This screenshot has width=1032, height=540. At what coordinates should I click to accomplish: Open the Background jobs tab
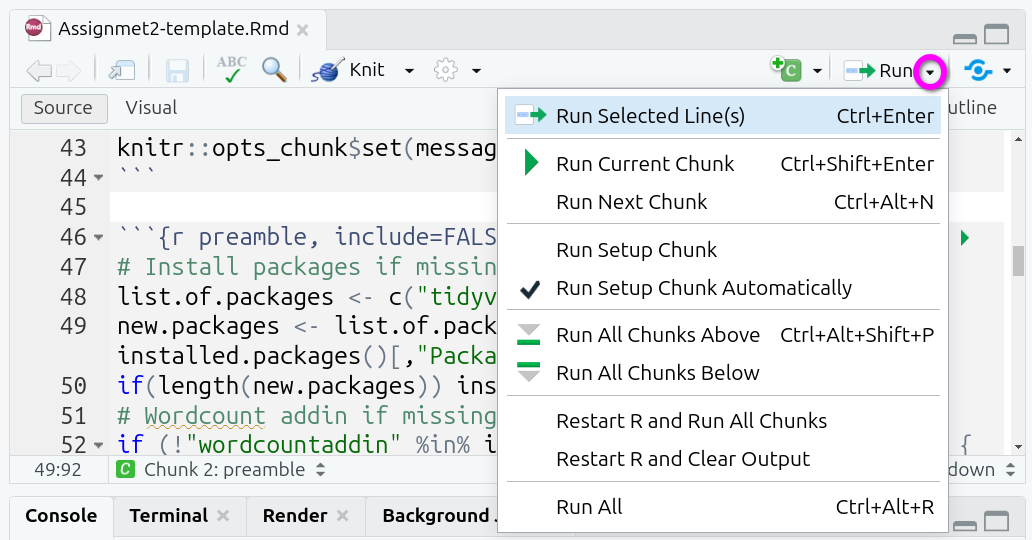(439, 516)
